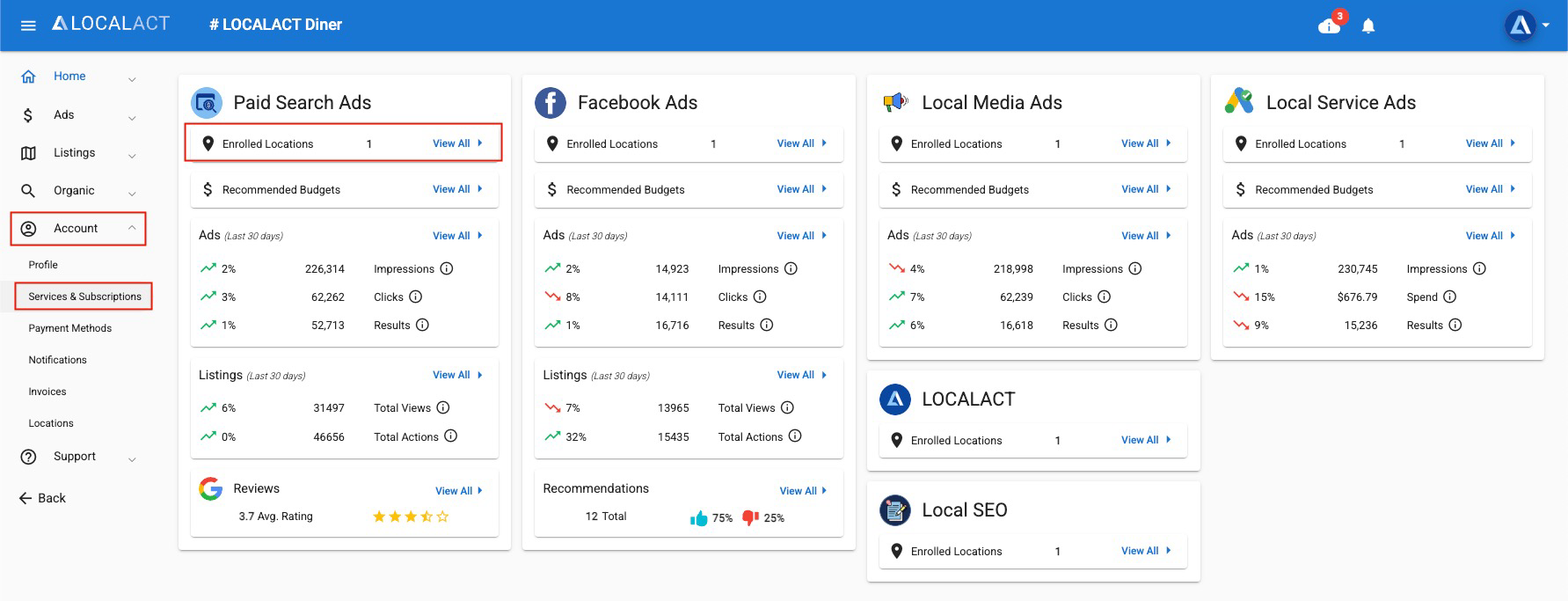Show info for Facebook Total Views
This screenshot has height=601, width=1568.
click(787, 407)
